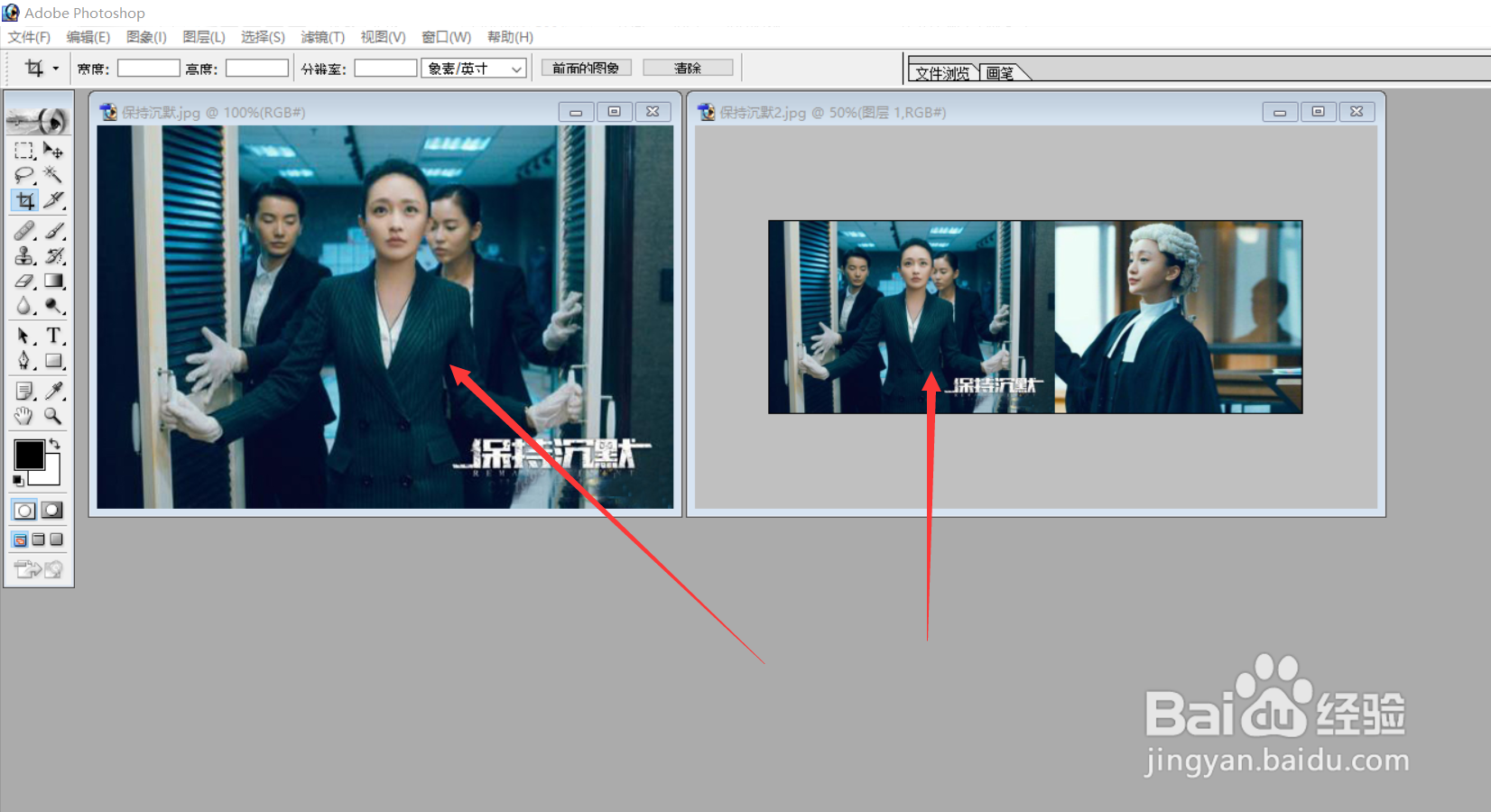Click the 宽度 input field
The width and height of the screenshot is (1491, 812).
(149, 68)
